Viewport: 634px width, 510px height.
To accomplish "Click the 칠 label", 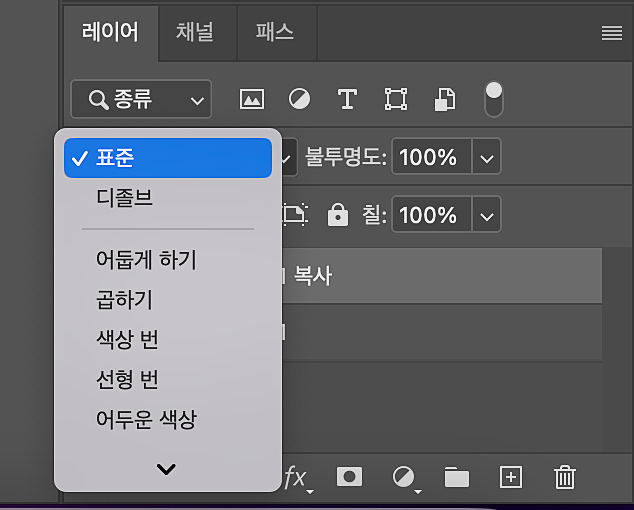I will point(374,214).
